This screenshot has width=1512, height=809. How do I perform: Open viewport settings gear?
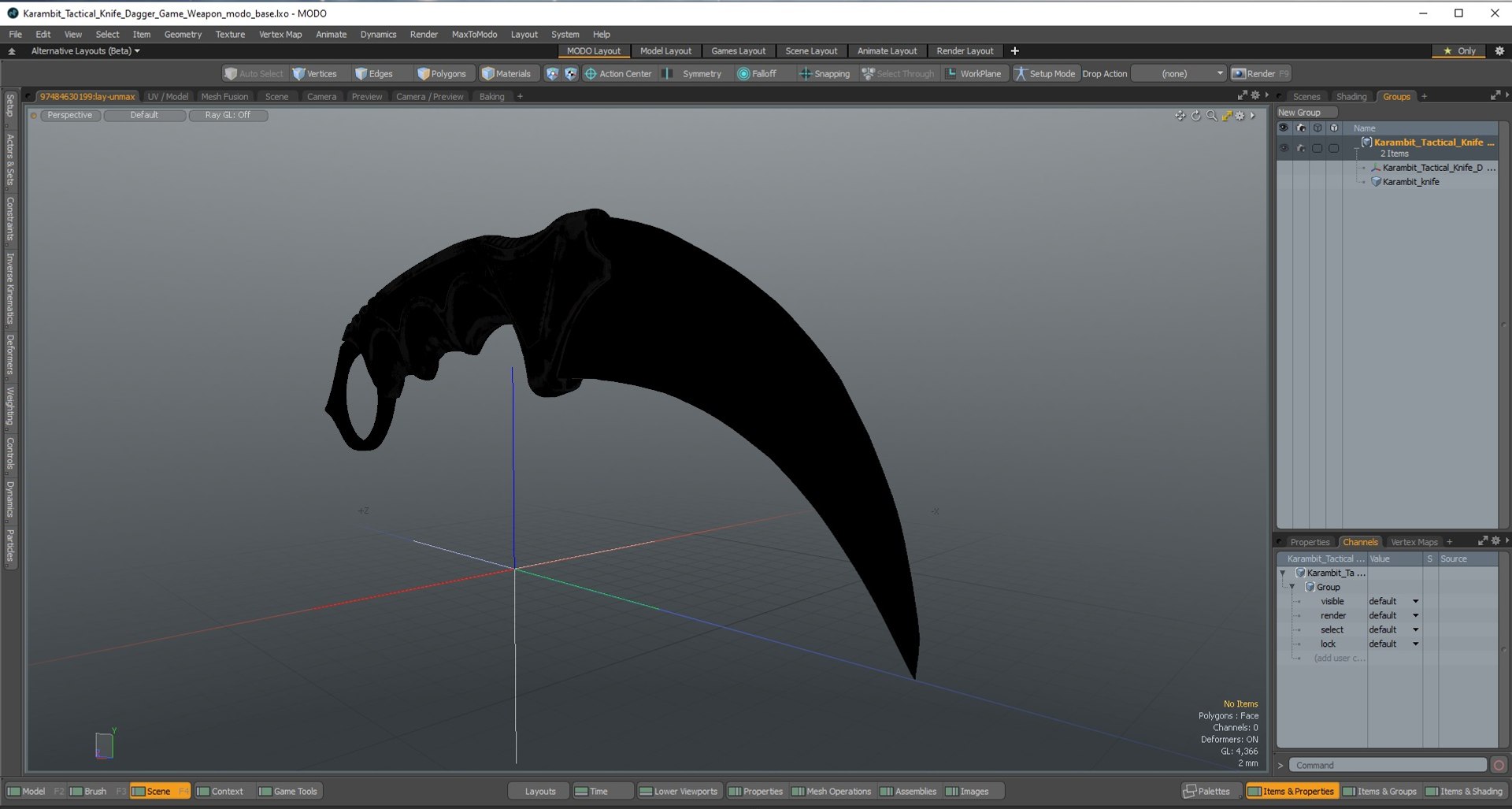[x=1240, y=116]
